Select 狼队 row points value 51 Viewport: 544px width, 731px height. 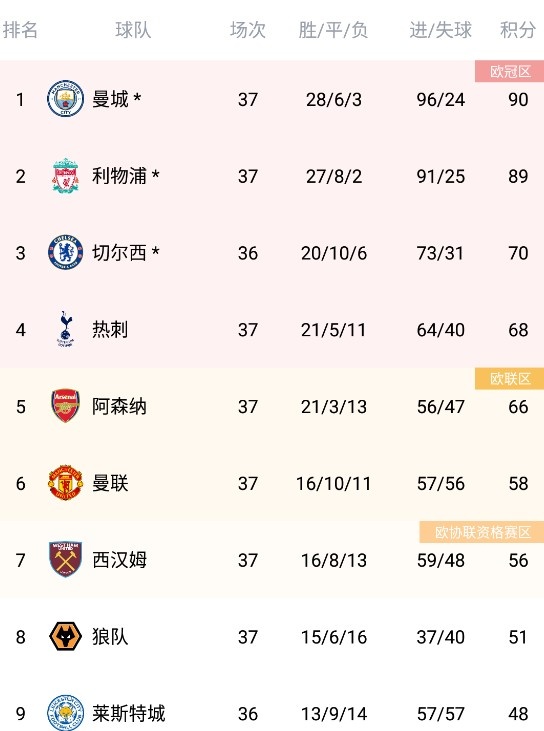click(x=518, y=637)
